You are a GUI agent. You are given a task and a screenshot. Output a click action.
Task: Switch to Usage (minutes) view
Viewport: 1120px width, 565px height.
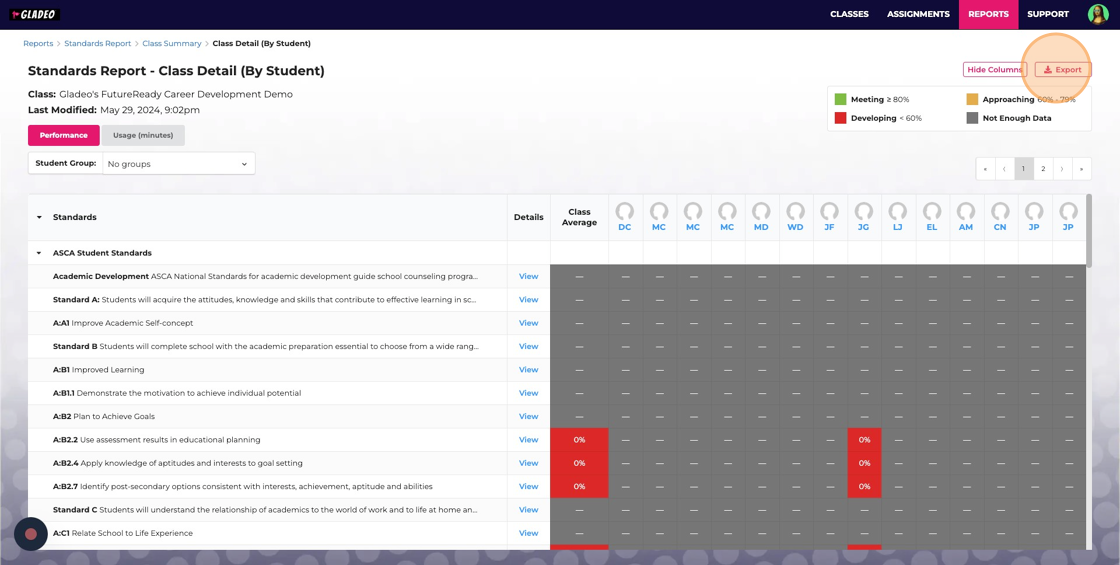tap(143, 135)
